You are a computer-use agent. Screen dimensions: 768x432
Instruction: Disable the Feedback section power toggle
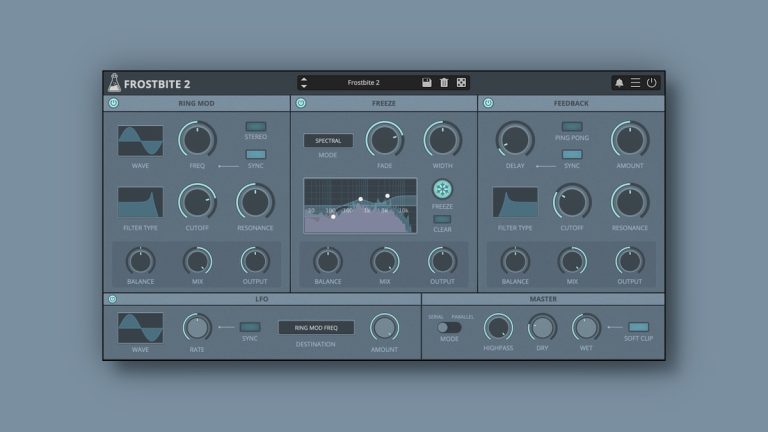488,103
